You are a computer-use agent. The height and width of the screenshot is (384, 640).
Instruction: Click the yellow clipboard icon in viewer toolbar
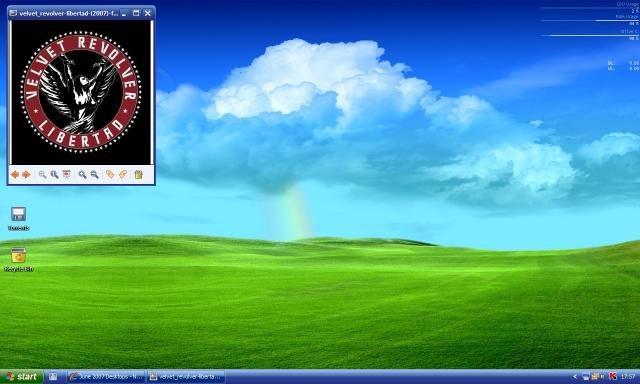138,175
